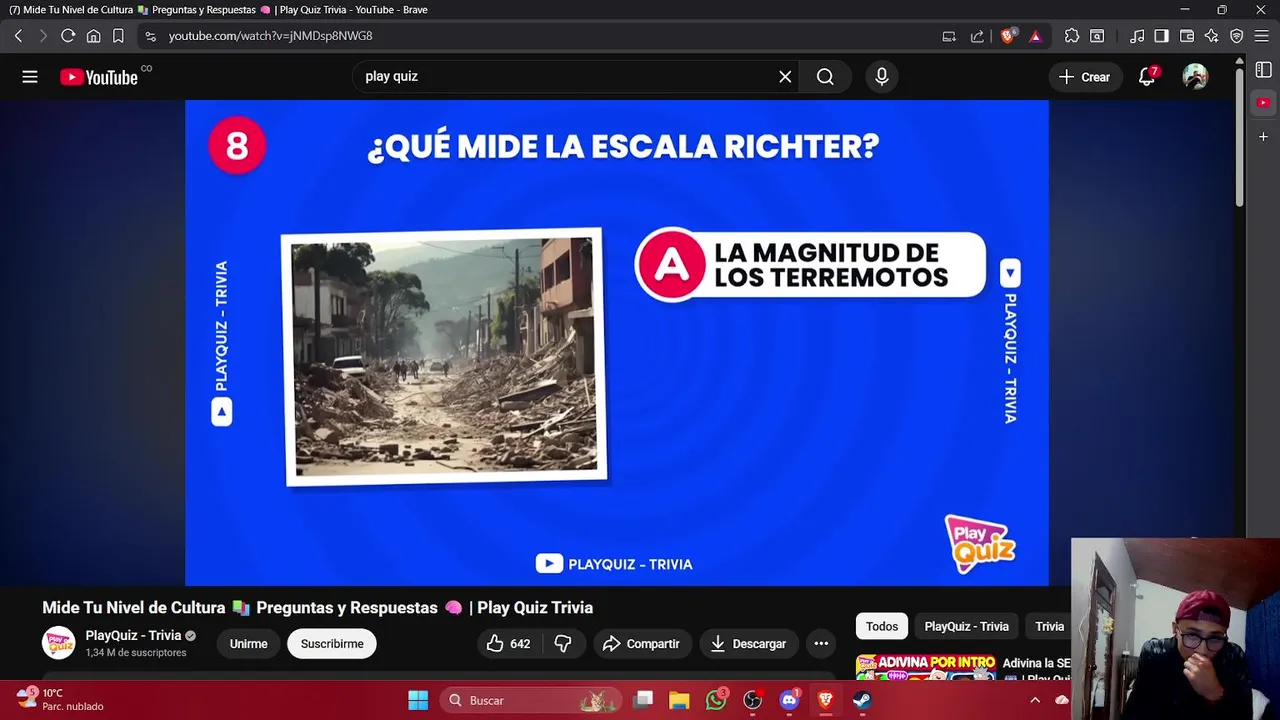Add a new item to the sidebar

1264,136
